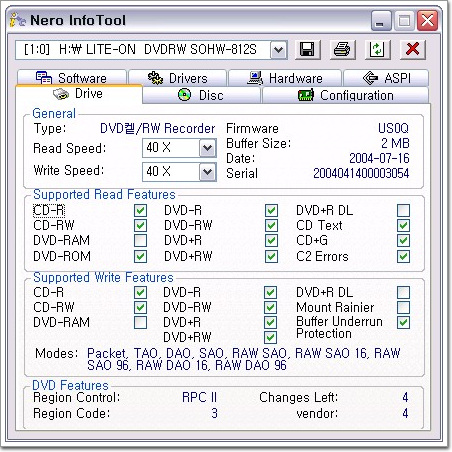Toggle DVD-R read feature checkbox
Screen dimensions: 452x452
(x=271, y=210)
